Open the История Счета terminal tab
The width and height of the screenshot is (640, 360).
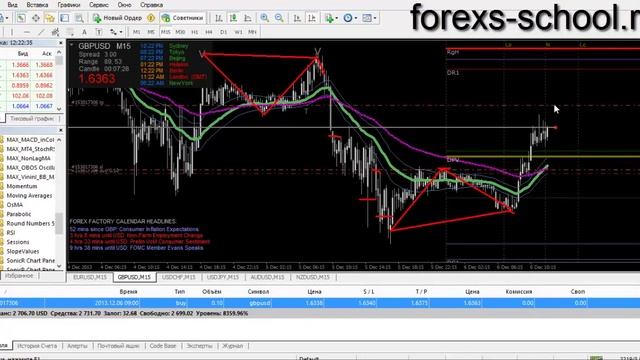pos(37,346)
